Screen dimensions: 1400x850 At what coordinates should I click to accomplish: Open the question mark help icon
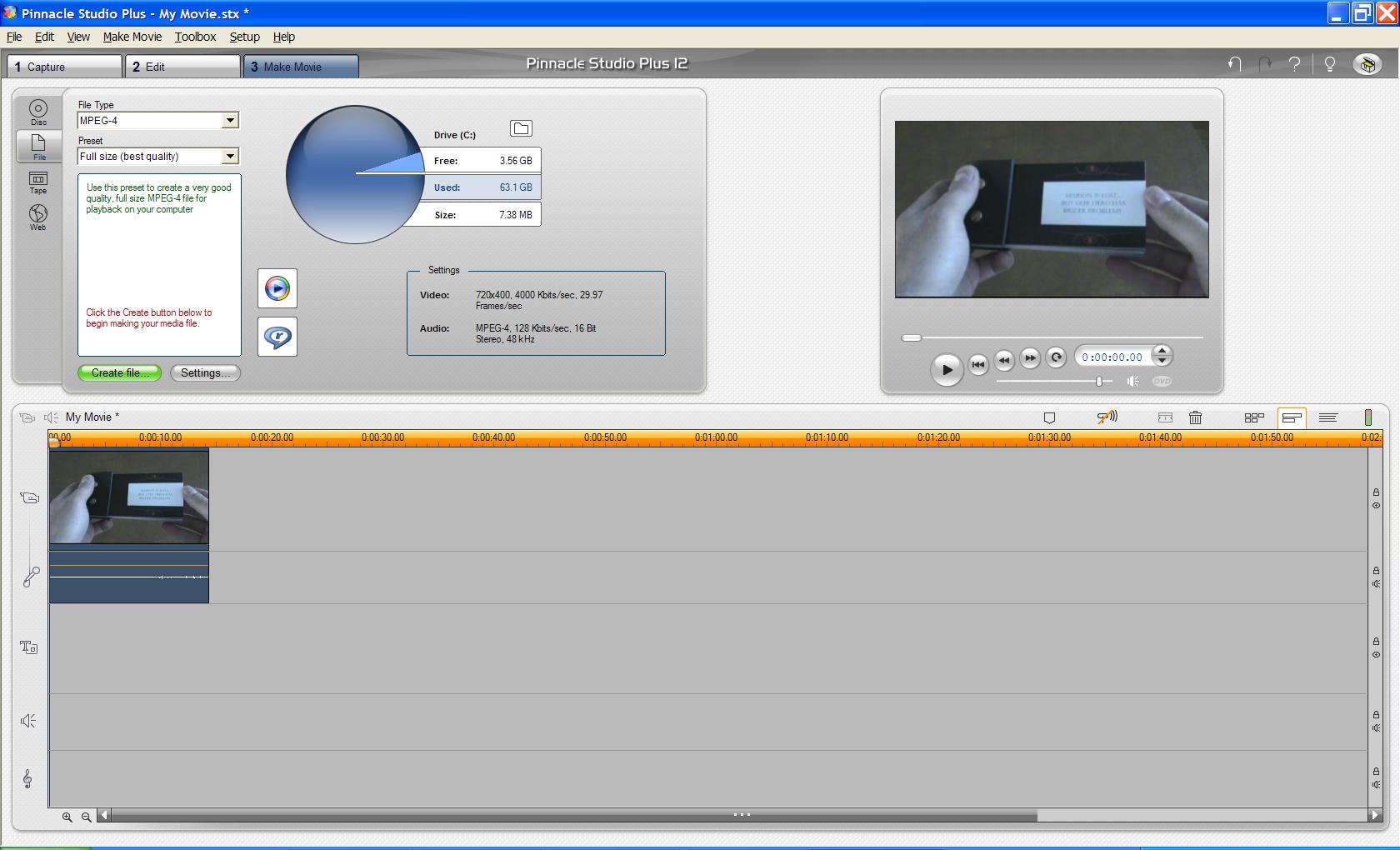click(1295, 64)
